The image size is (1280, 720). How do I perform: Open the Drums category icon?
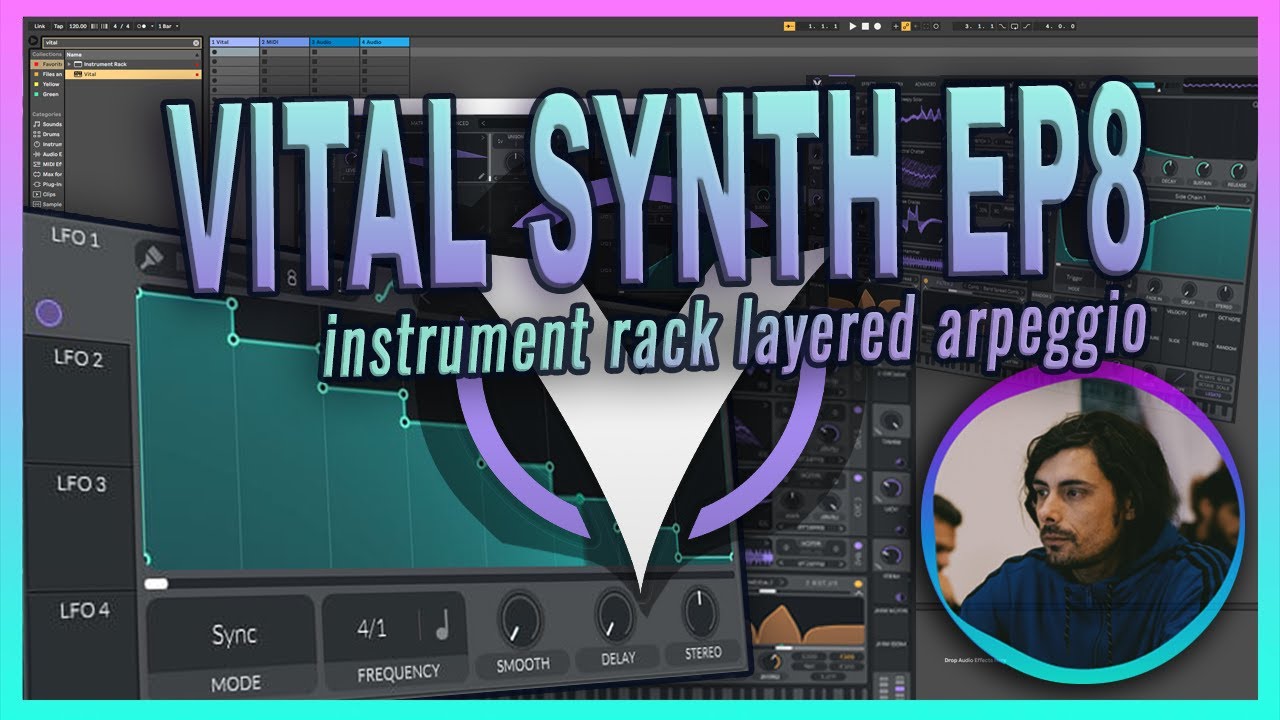(x=37, y=134)
